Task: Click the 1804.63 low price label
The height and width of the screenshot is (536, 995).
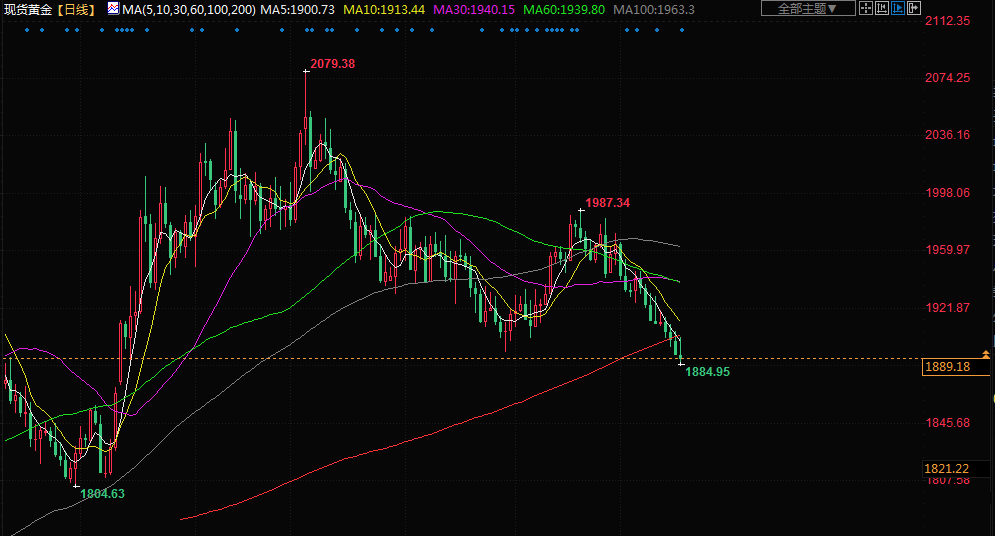Action: coord(102,493)
